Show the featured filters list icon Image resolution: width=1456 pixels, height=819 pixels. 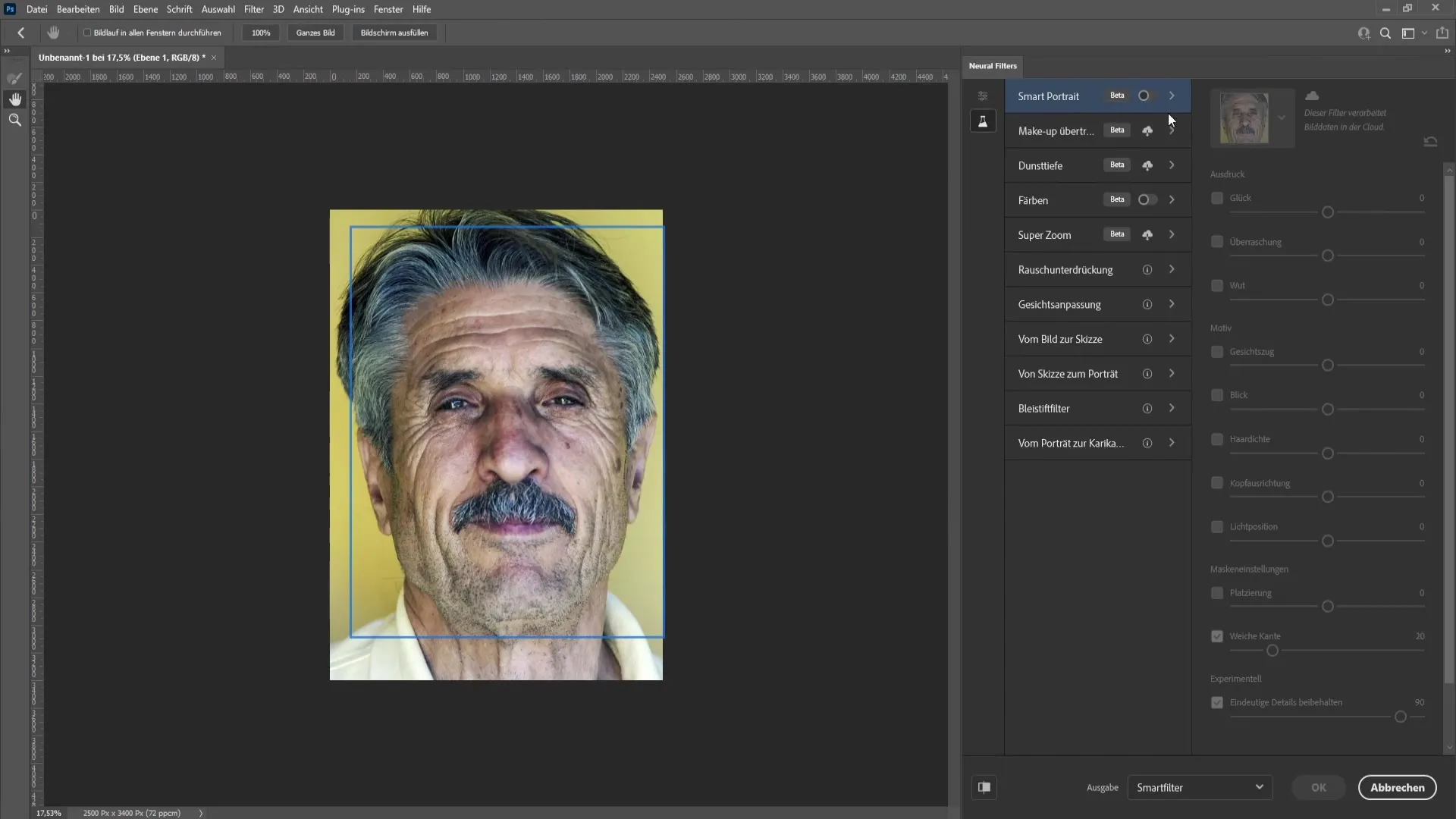pyautogui.click(x=983, y=96)
